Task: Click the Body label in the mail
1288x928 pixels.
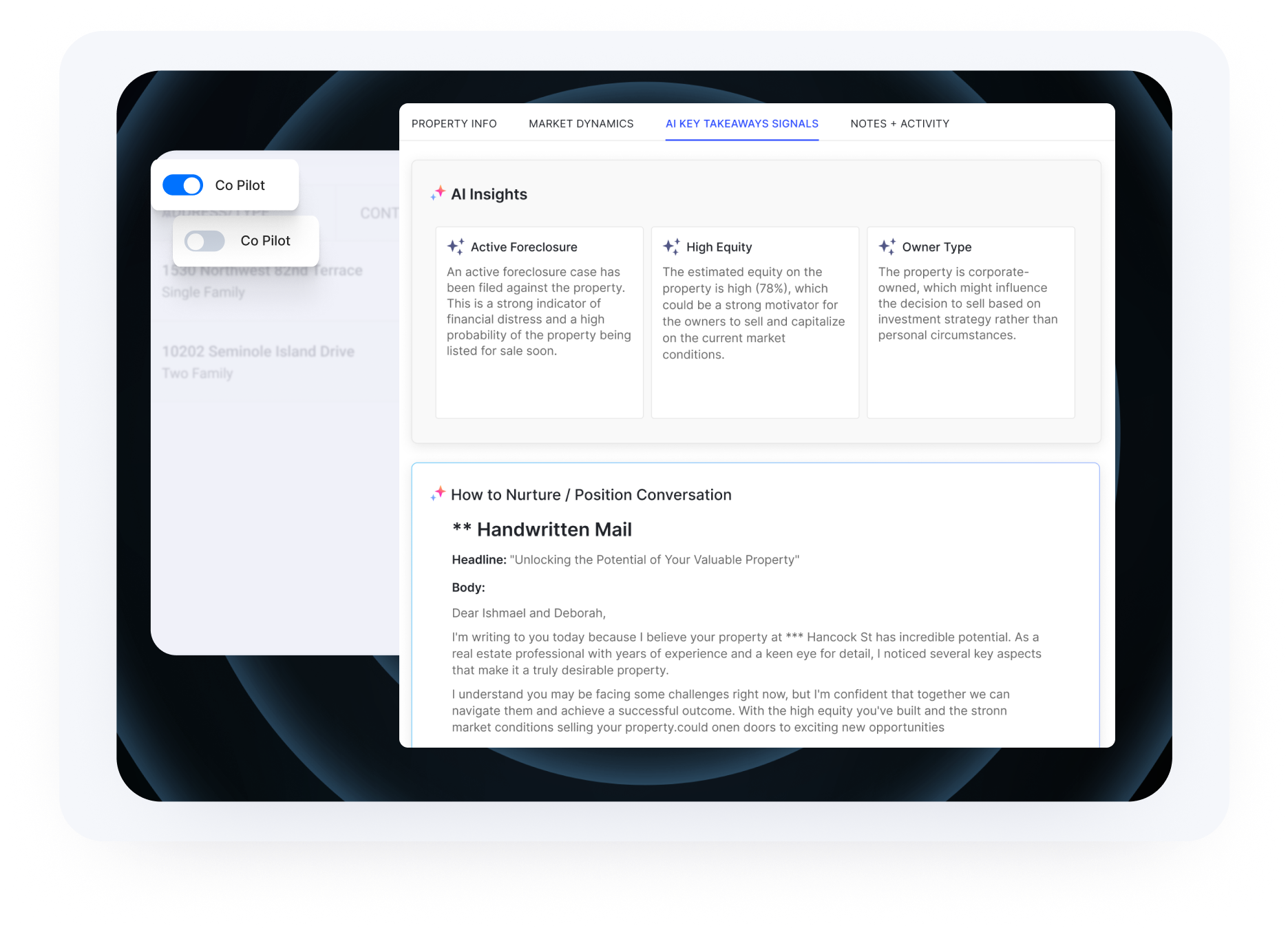Action: [468, 587]
